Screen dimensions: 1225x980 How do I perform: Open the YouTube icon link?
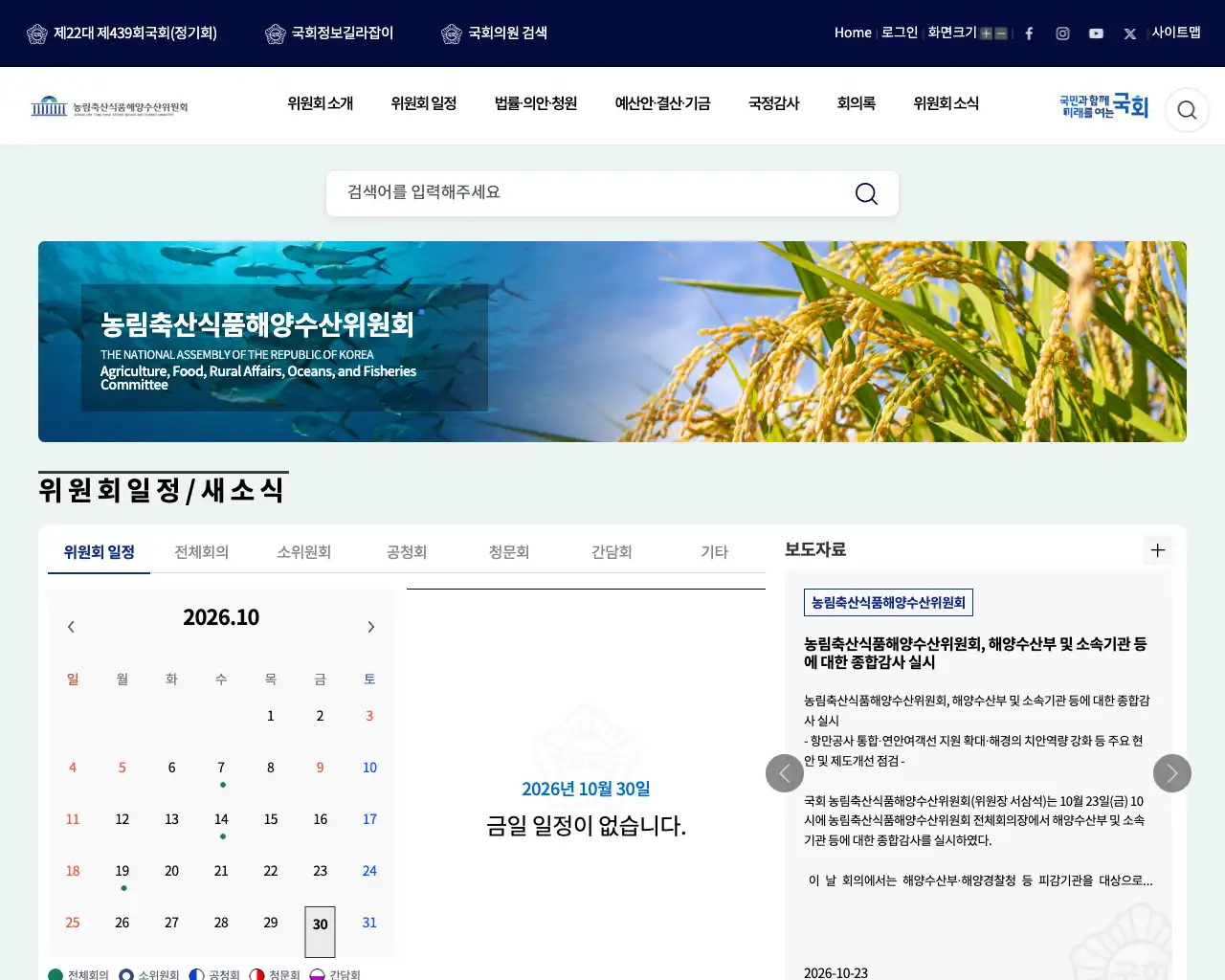(1096, 33)
